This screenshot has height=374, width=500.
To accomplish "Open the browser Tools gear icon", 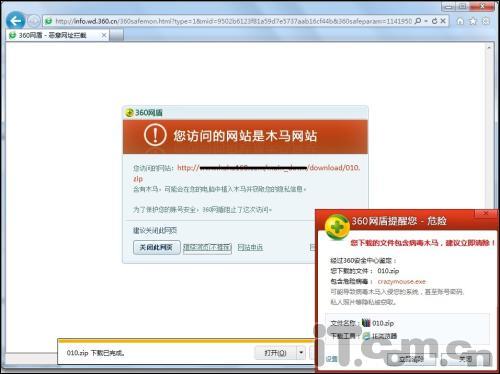I will (486, 21).
